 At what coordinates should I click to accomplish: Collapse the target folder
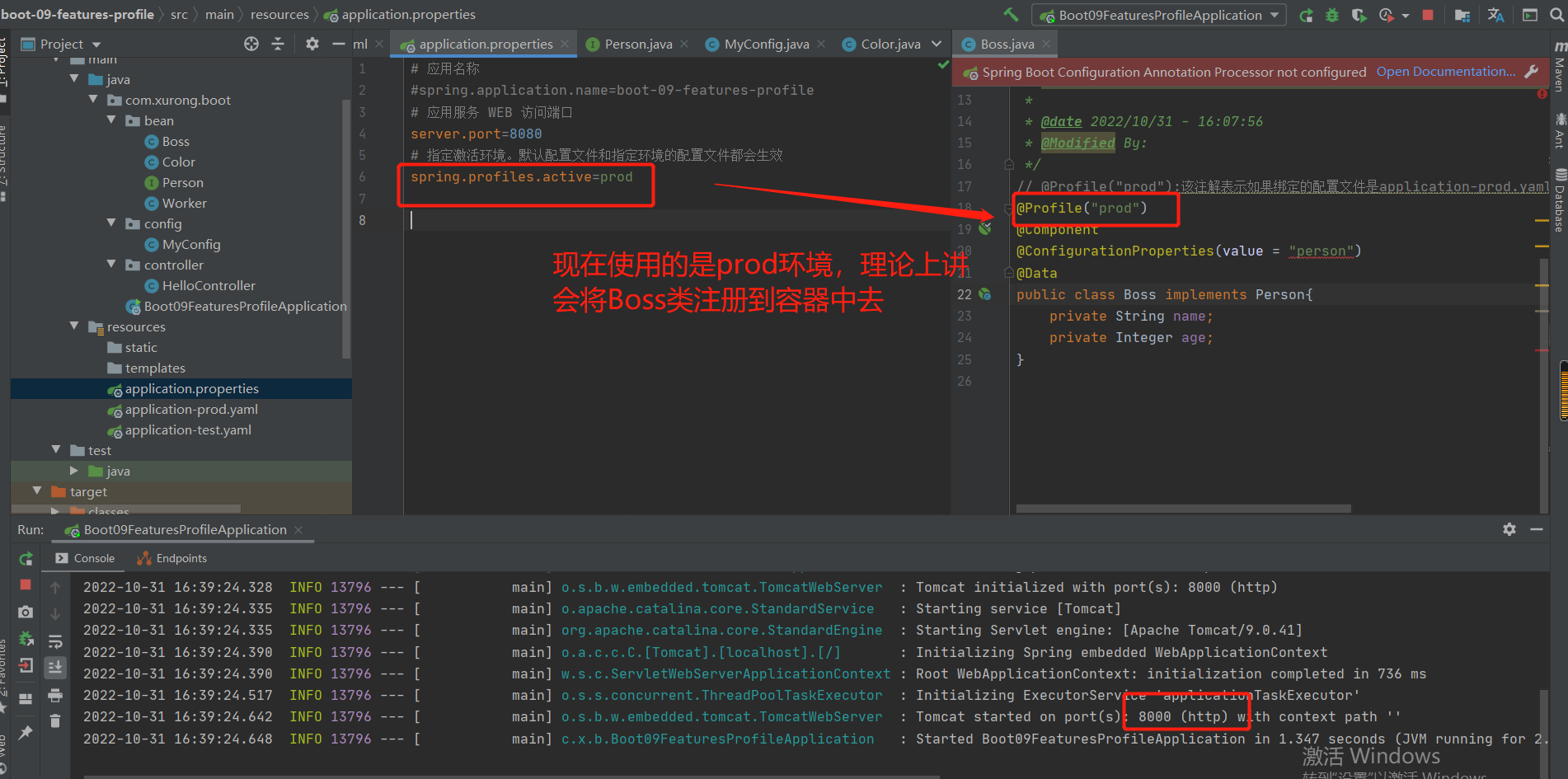pos(37,491)
